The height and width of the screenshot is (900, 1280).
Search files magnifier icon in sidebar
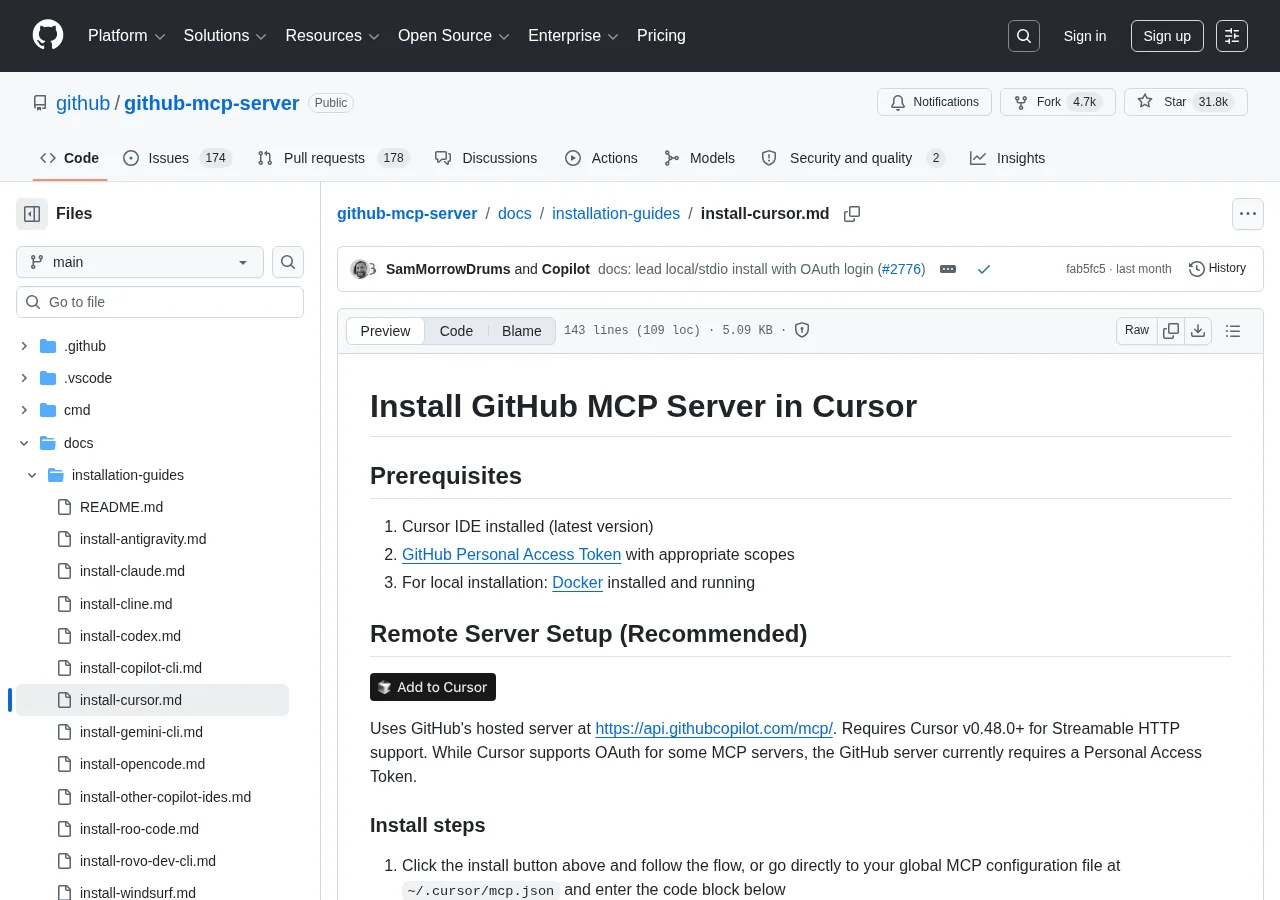click(288, 262)
